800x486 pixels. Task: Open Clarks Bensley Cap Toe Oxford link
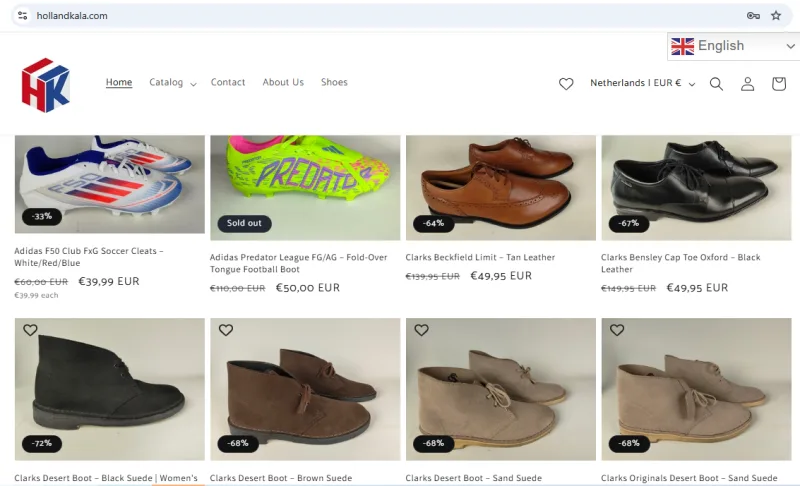tap(681, 263)
